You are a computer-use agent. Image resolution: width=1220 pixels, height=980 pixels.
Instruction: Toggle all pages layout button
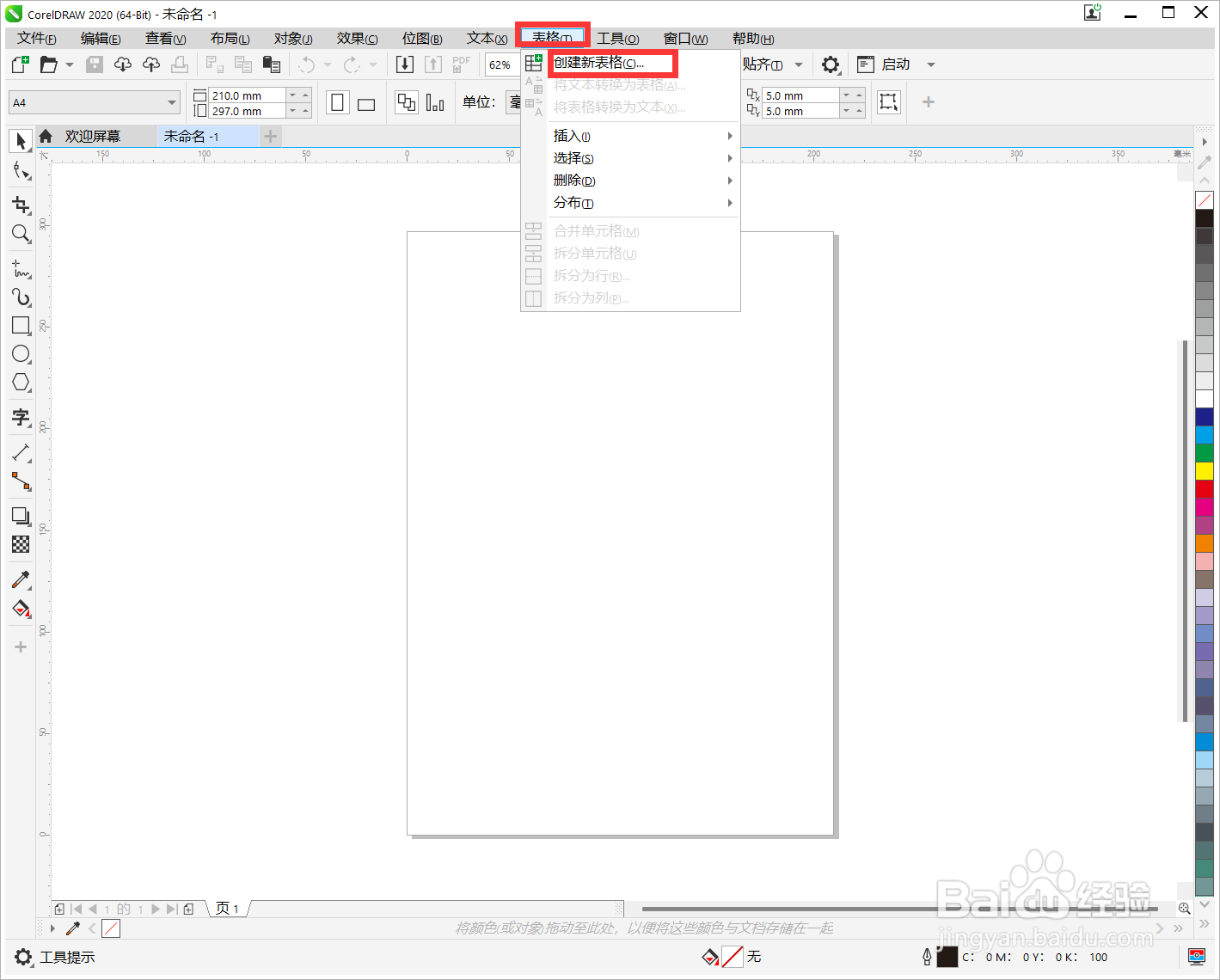(407, 103)
